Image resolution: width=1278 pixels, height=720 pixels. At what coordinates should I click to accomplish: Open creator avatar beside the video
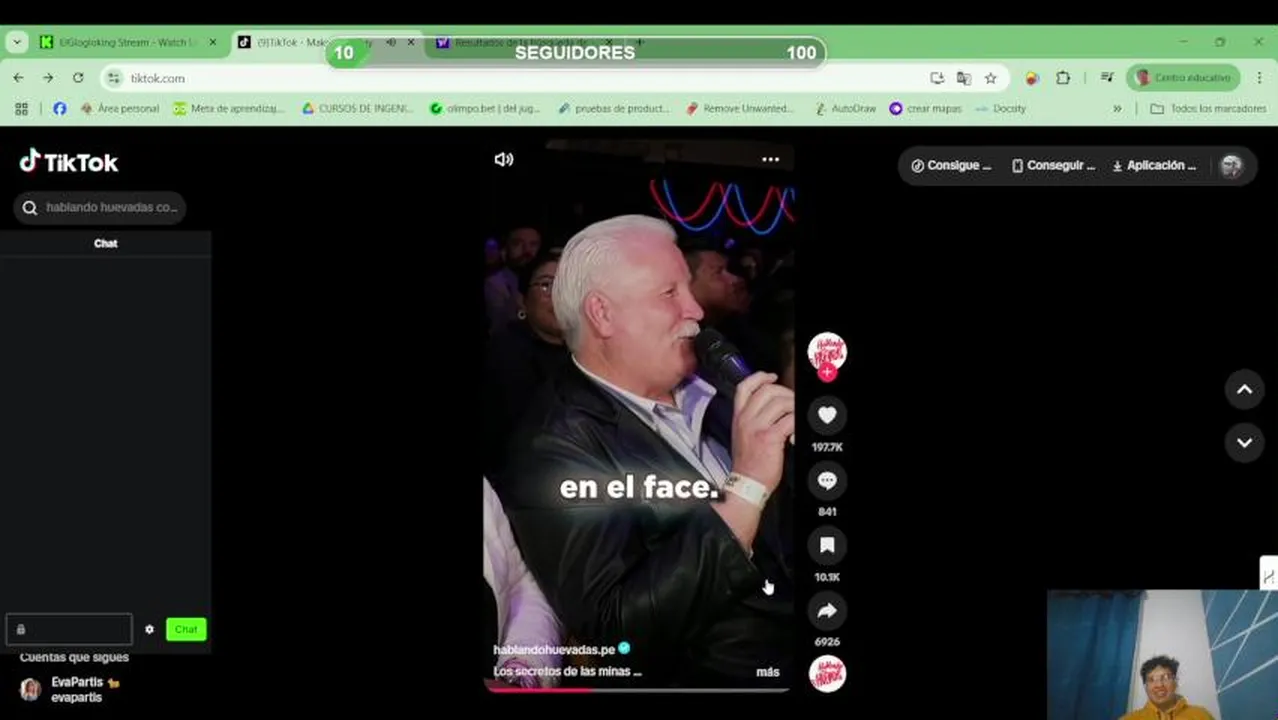click(827, 352)
